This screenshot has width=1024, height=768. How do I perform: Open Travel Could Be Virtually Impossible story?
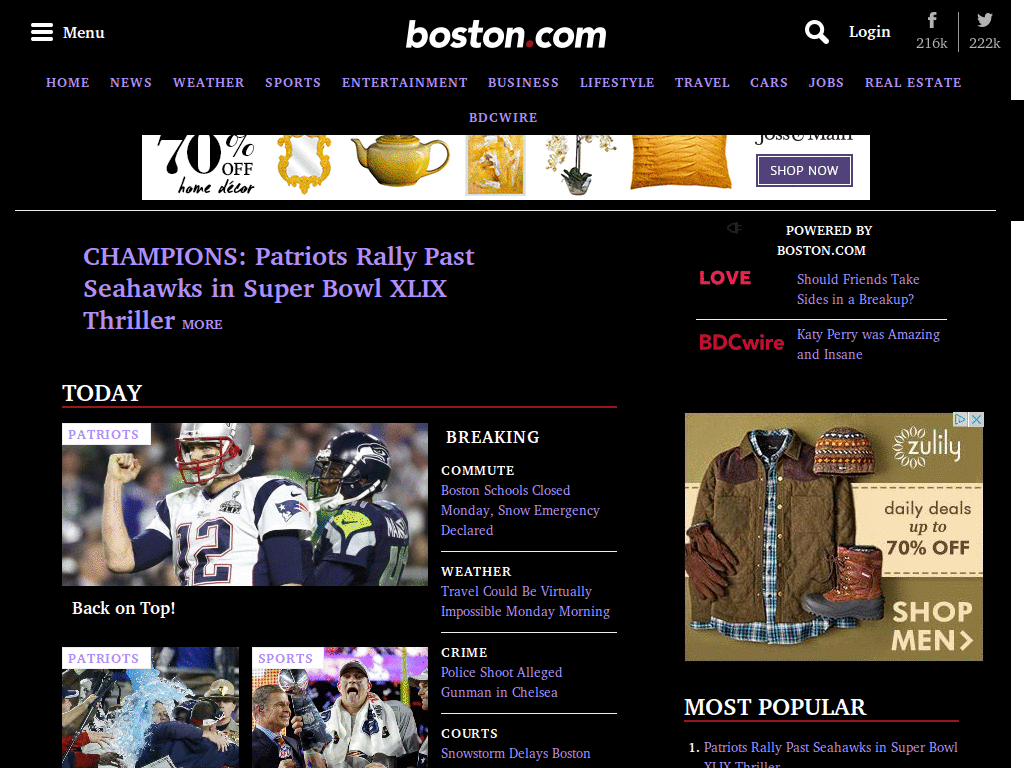point(525,601)
